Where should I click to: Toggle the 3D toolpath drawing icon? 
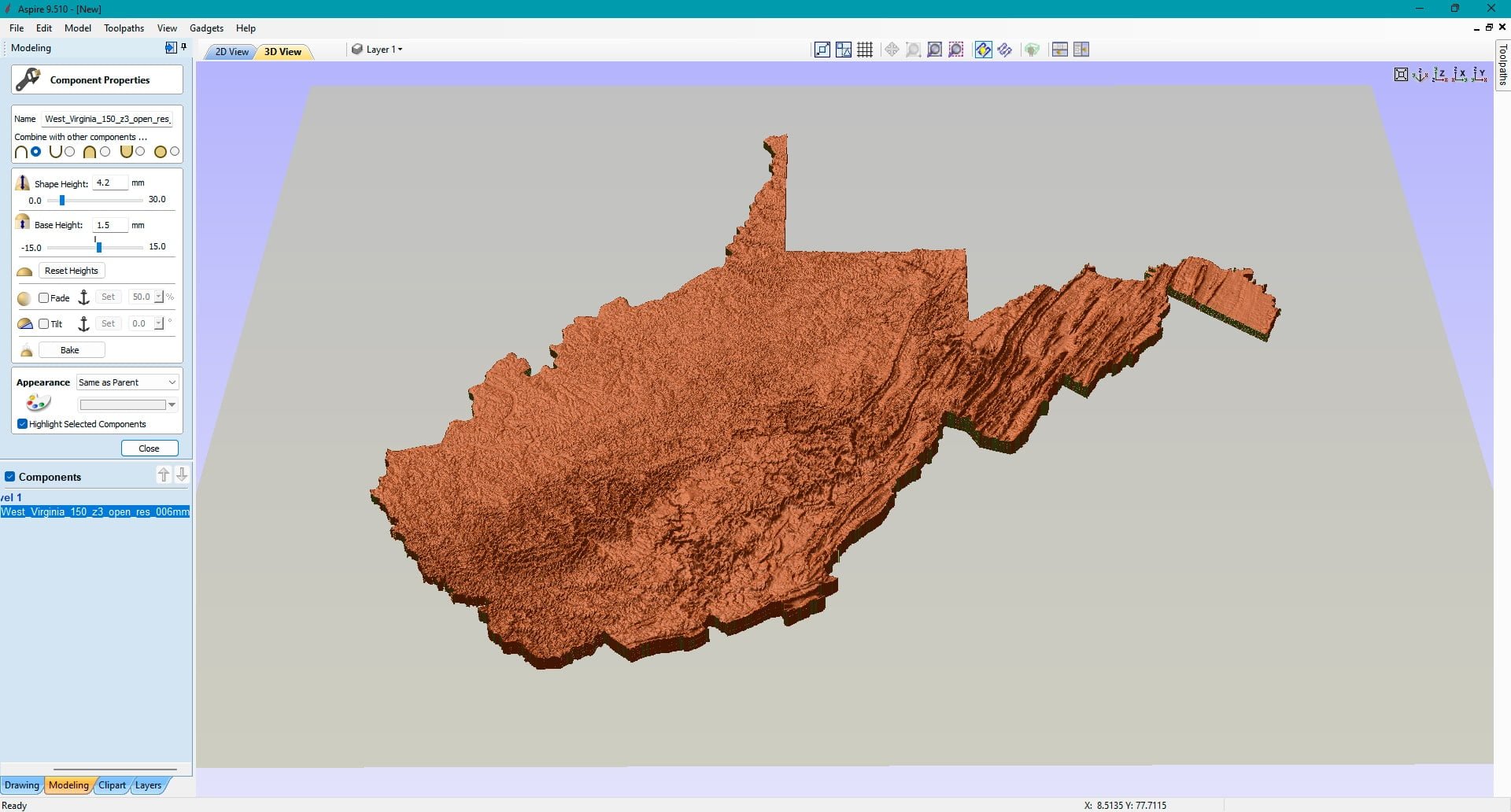[x=1004, y=50]
